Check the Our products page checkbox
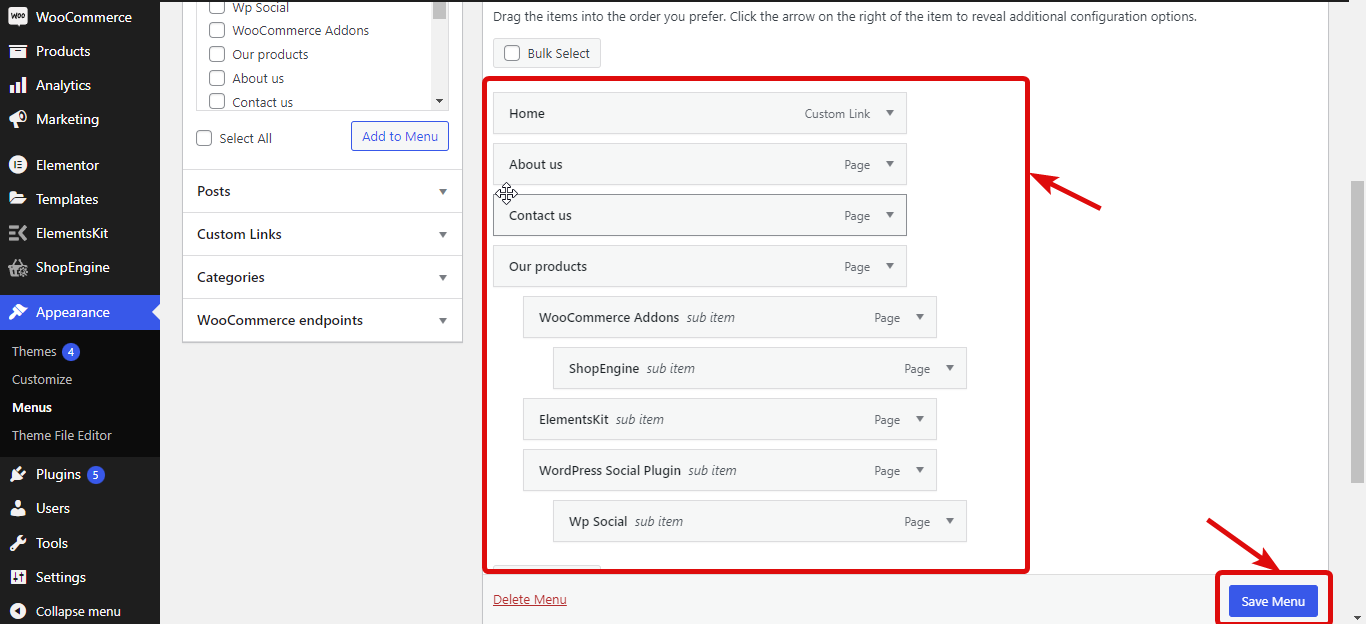The height and width of the screenshot is (624, 1366). pos(217,54)
